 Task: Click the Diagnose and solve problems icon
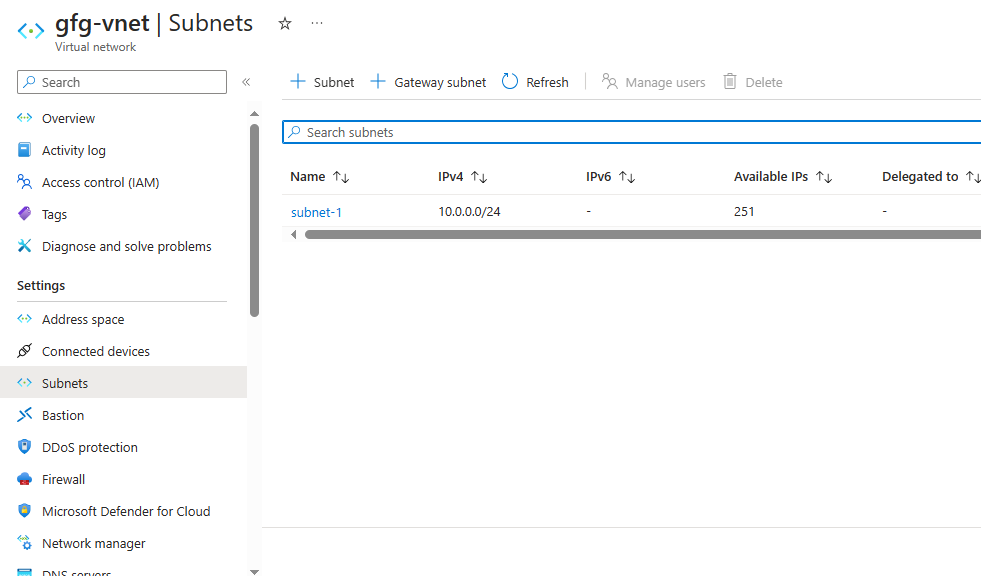pos(24,245)
